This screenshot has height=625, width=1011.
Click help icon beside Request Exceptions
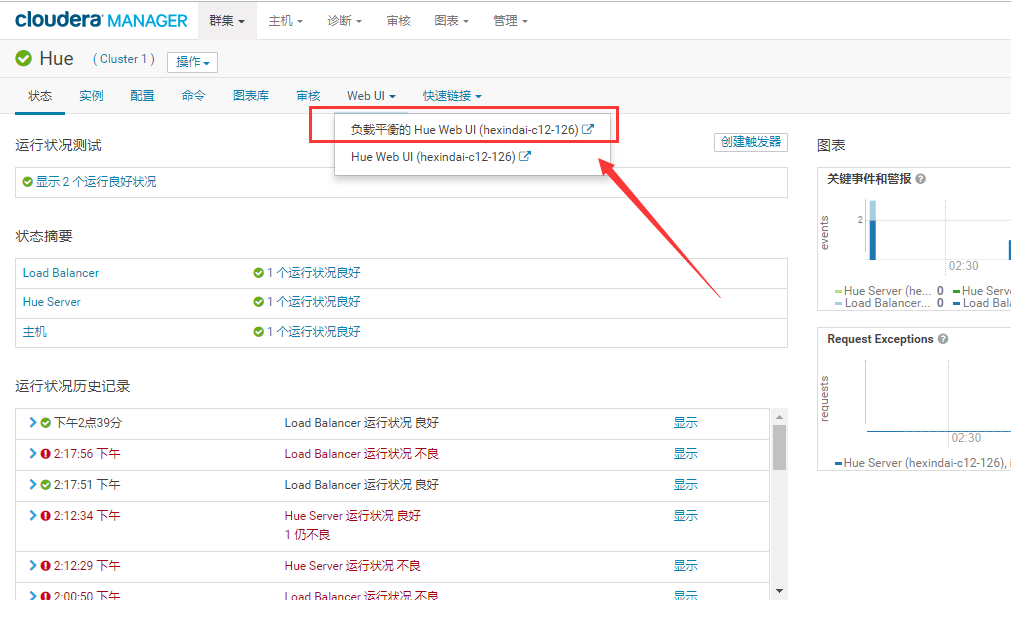coord(942,339)
